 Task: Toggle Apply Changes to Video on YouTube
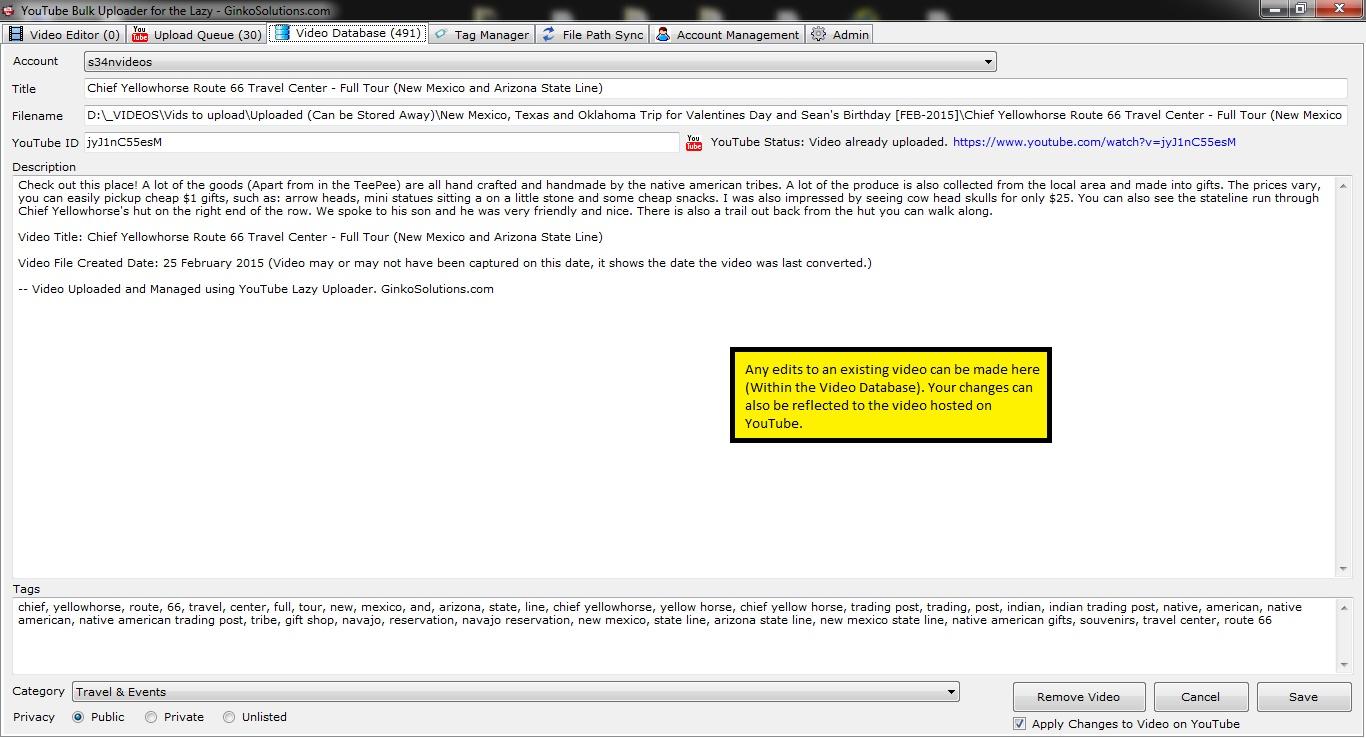[x=1019, y=724]
